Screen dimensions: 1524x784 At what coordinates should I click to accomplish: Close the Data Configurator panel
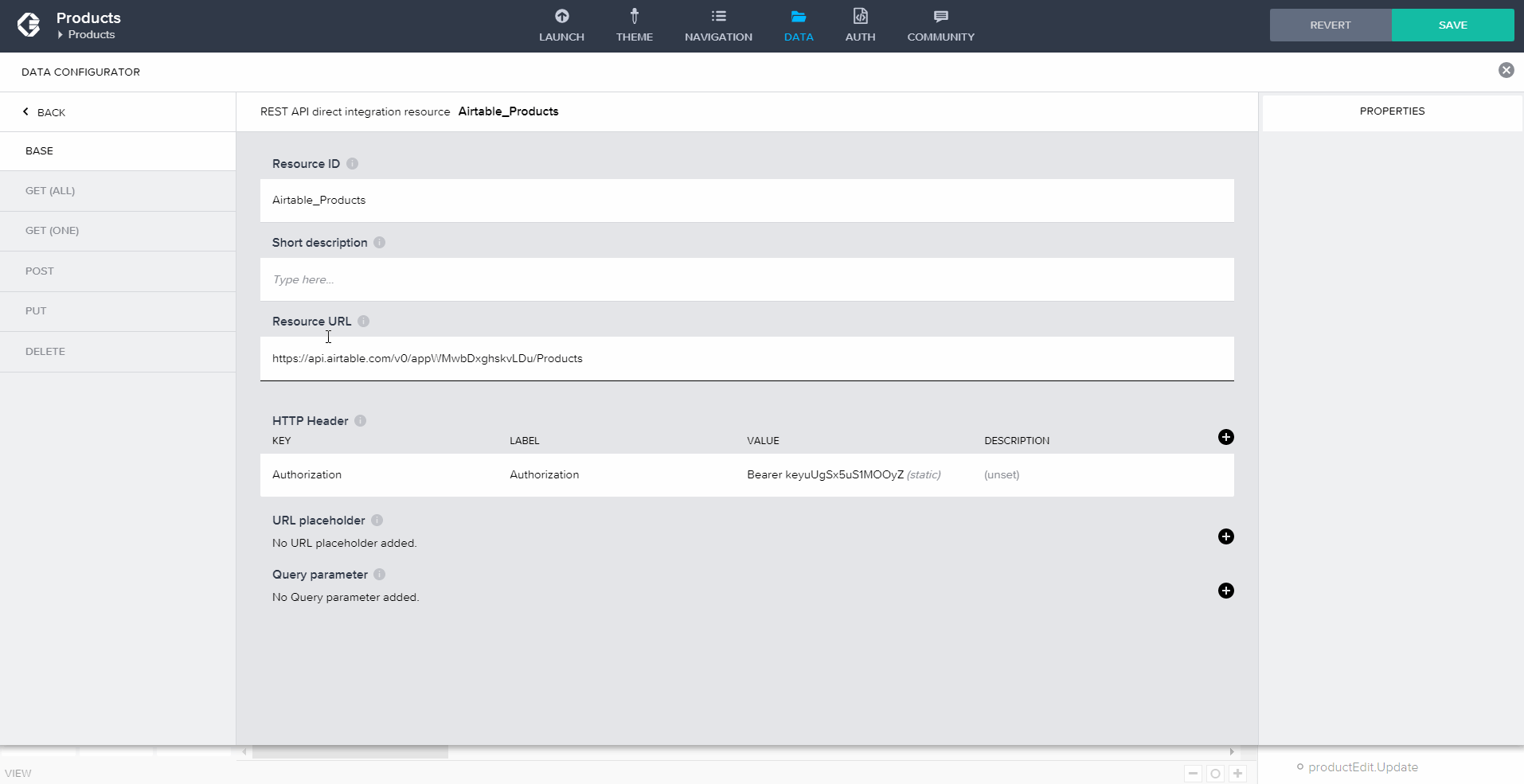1506,70
